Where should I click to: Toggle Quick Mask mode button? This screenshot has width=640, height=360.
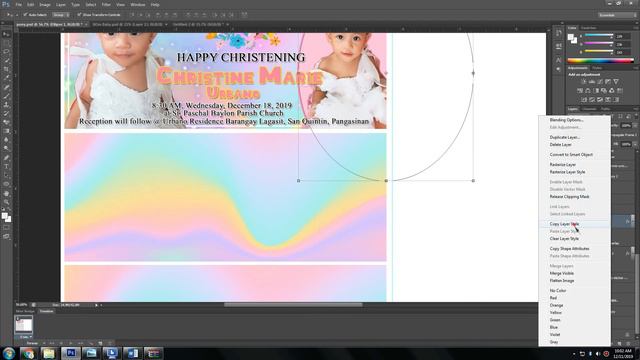click(x=6, y=228)
